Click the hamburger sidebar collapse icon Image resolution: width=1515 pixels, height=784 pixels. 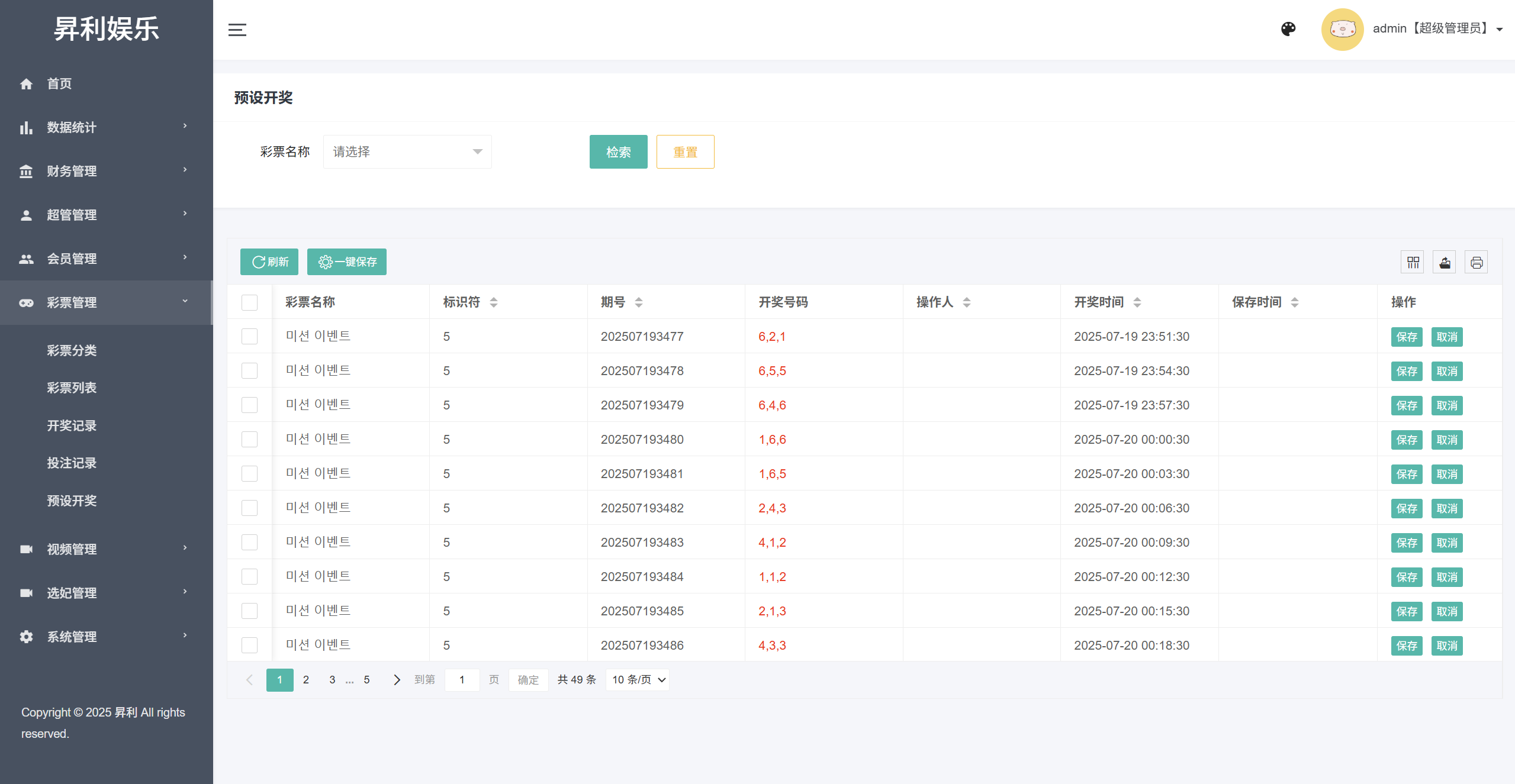tap(237, 30)
